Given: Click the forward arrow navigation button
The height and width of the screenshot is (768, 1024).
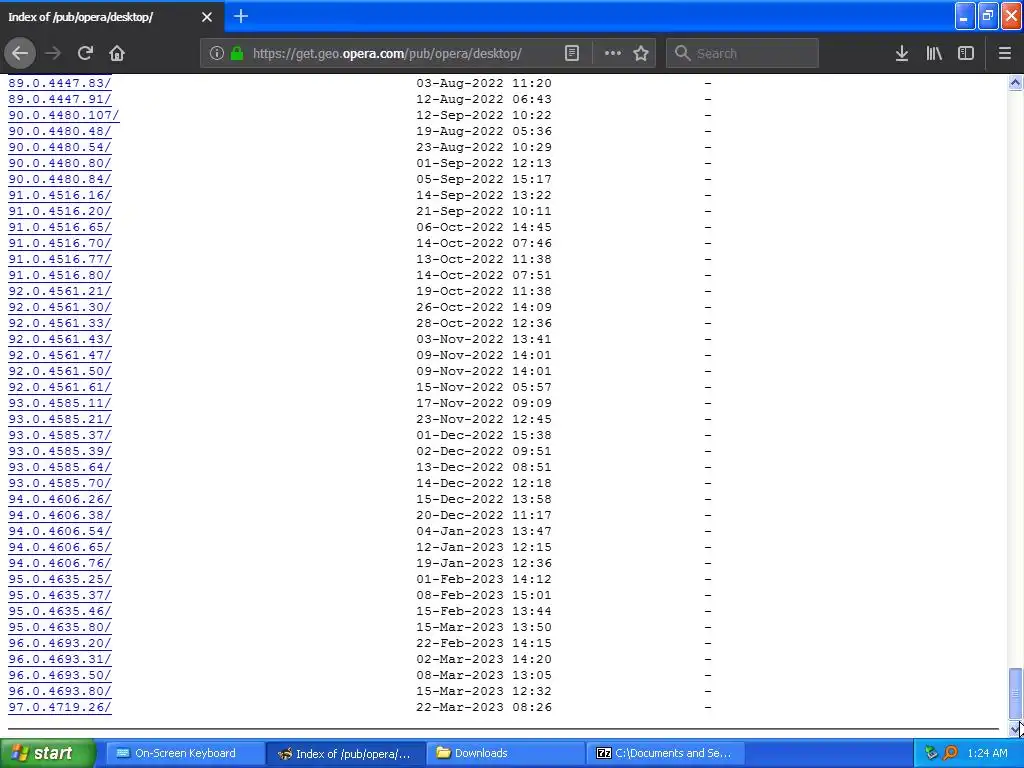Looking at the screenshot, I should click(54, 54).
